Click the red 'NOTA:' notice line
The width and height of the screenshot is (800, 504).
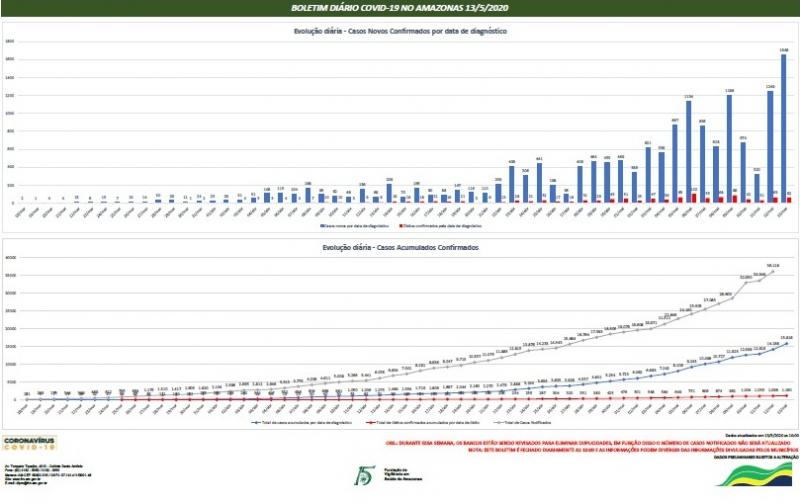pyautogui.click(x=633, y=450)
